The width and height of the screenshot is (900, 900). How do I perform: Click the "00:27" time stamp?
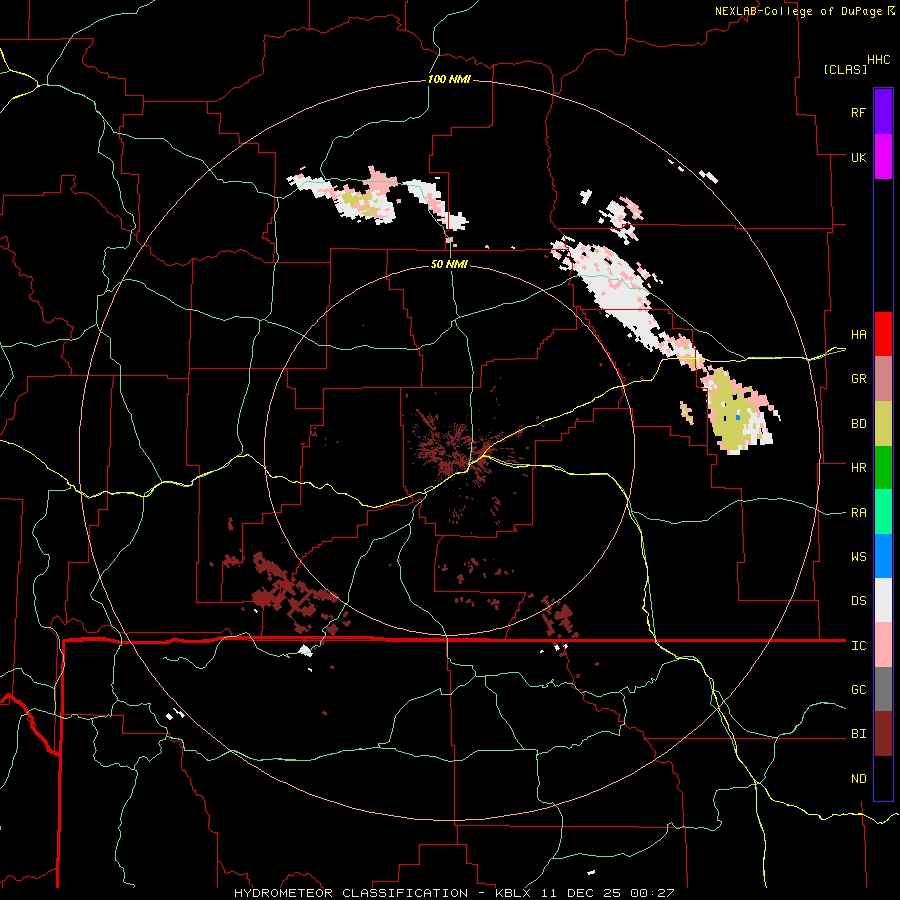coord(652,893)
